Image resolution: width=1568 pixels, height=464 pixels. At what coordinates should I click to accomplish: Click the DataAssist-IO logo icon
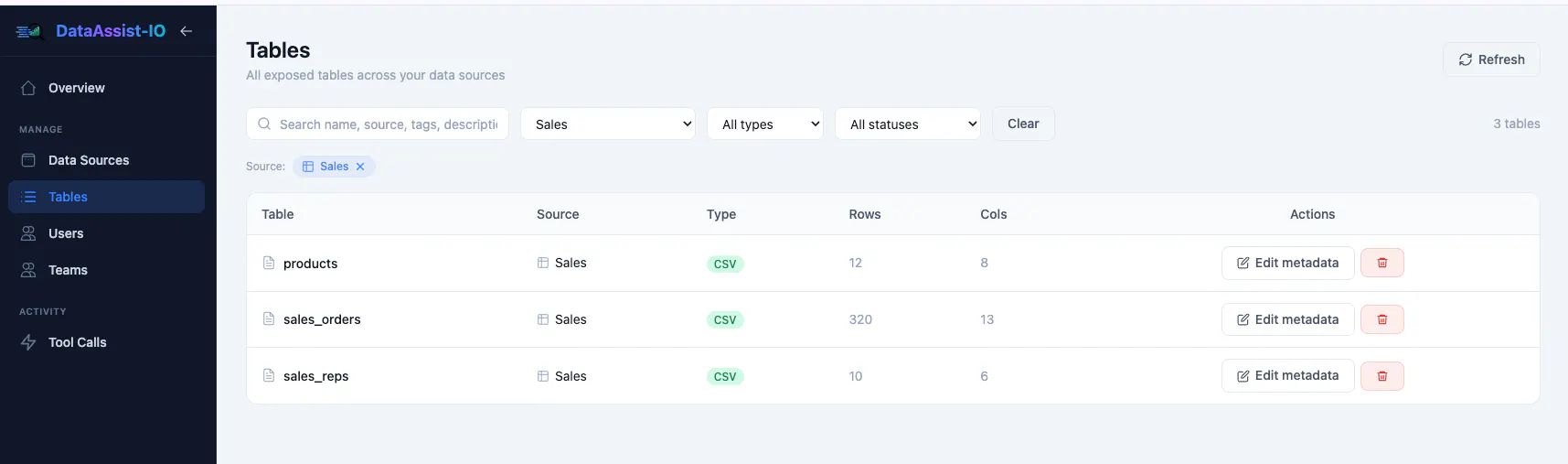click(x=29, y=31)
